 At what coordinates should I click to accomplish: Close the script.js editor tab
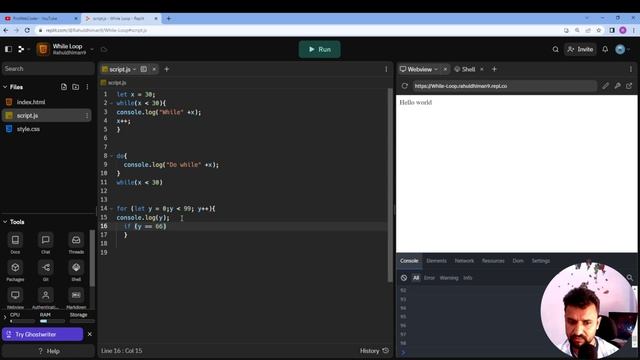[x=154, y=69]
